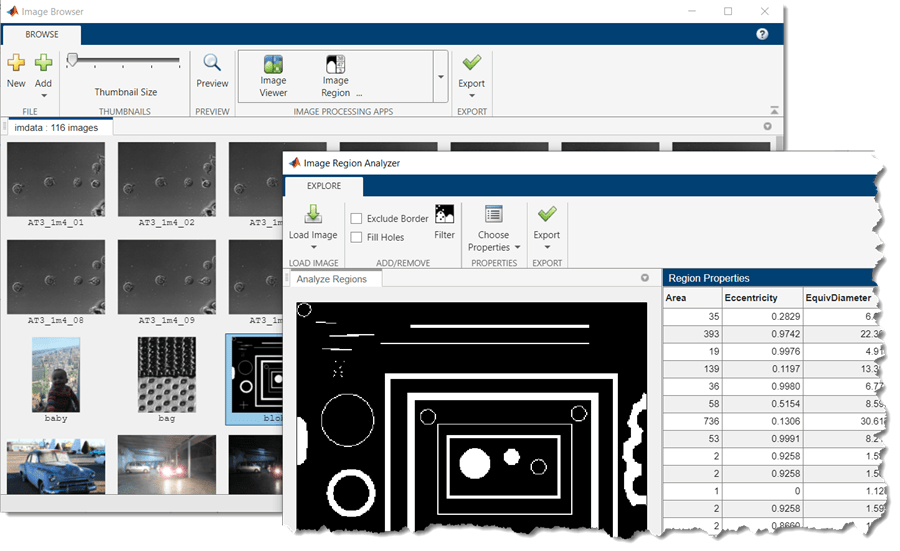Click the Load Image icon
Screen dimensions: 900x551
click(312, 215)
